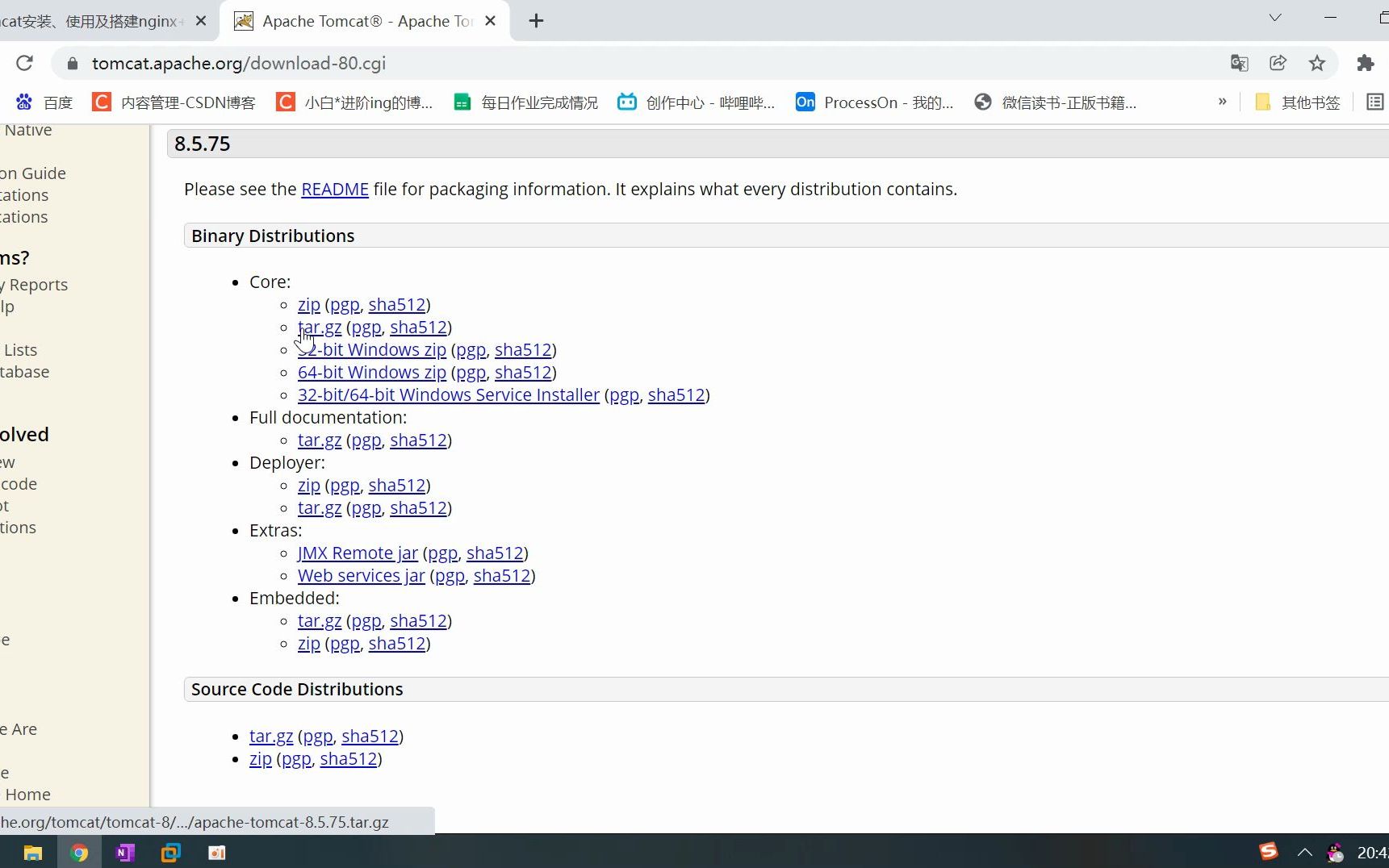Open the 百度 bookmark
The height and width of the screenshot is (868, 1389).
point(44,102)
